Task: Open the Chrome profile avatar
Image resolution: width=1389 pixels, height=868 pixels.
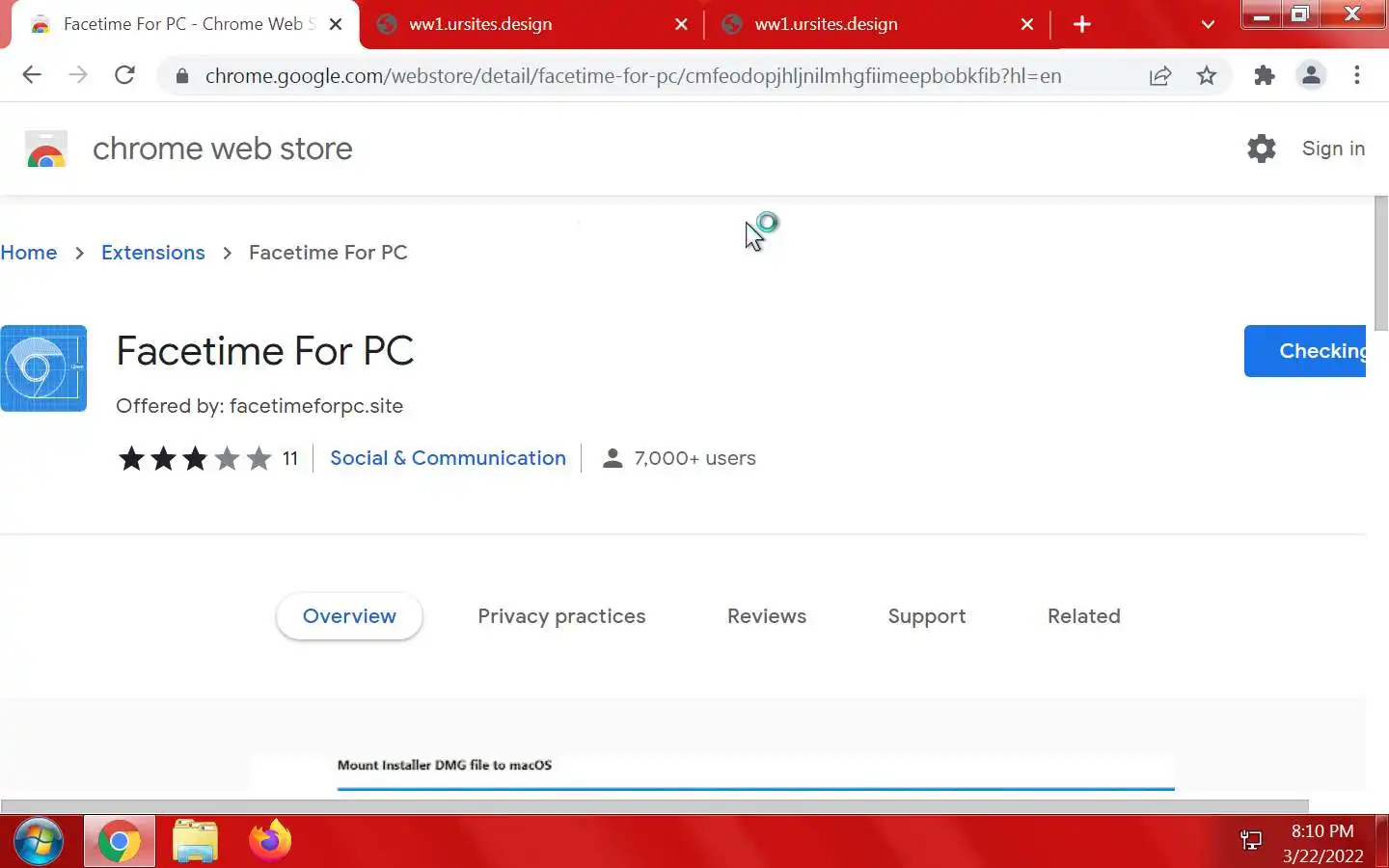Action: 1311,75
